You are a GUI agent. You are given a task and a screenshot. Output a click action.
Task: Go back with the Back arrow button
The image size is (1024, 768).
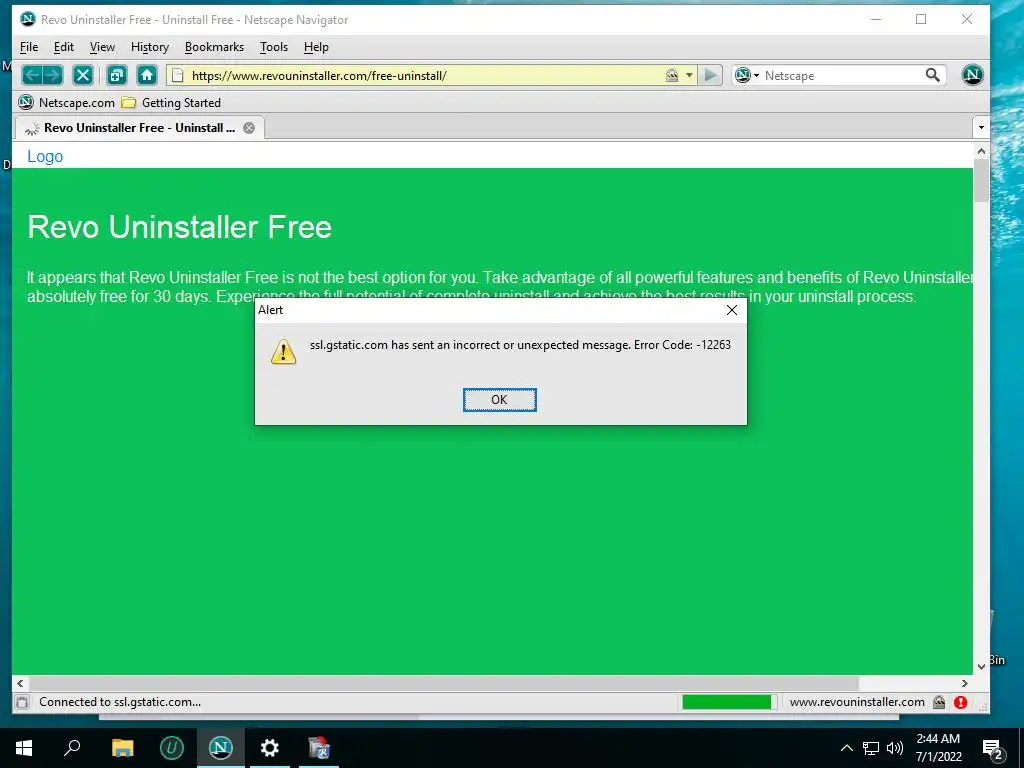[32, 75]
